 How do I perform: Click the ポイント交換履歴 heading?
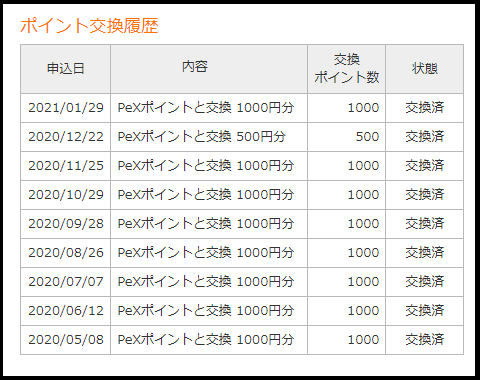coord(89,26)
